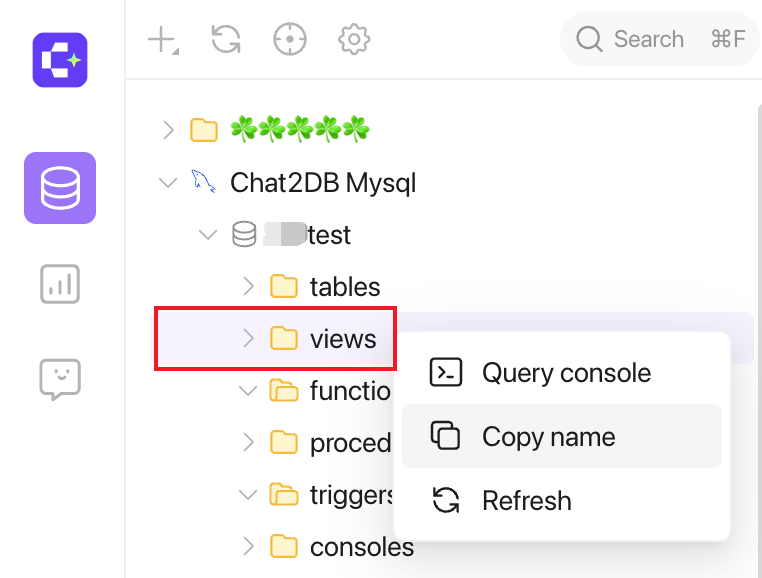
Task: Choose Refresh from context menu
Action: pyautogui.click(x=562, y=500)
